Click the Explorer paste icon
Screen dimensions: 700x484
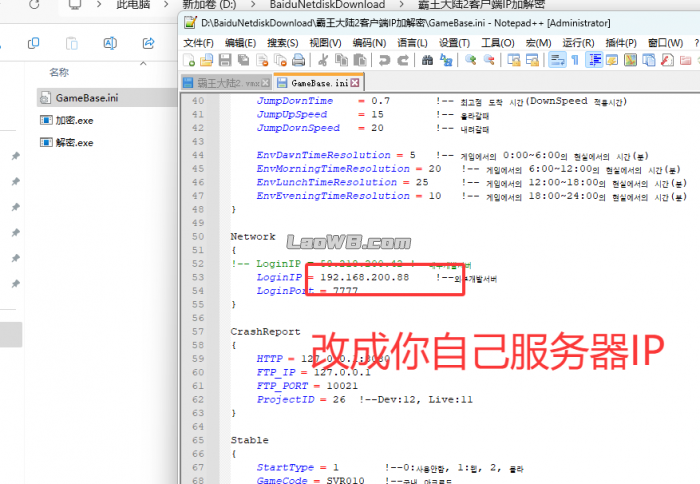71,43
